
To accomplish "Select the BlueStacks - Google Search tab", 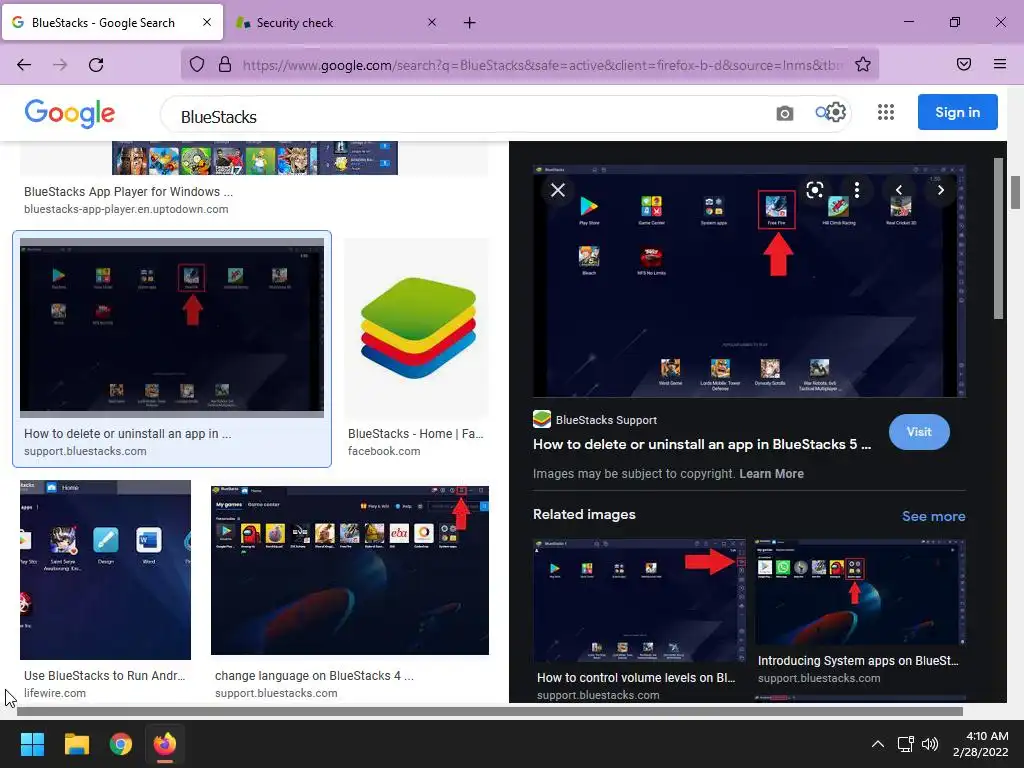I will (112, 22).
